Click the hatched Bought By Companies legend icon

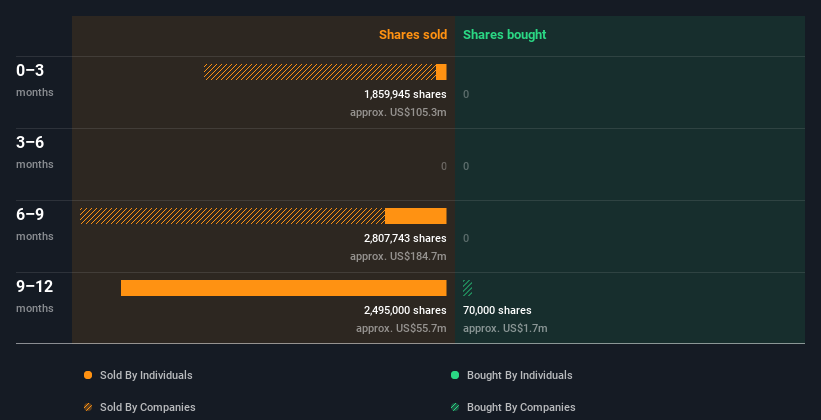[x=455, y=407]
